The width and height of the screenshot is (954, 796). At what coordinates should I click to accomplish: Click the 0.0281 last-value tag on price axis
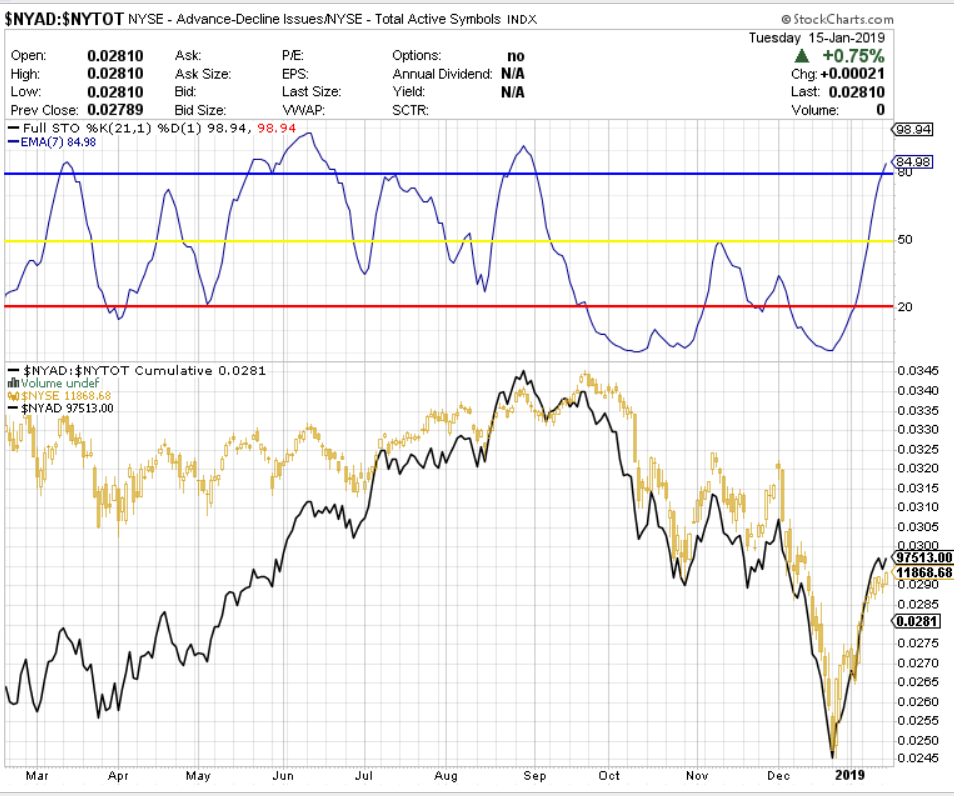[915, 621]
